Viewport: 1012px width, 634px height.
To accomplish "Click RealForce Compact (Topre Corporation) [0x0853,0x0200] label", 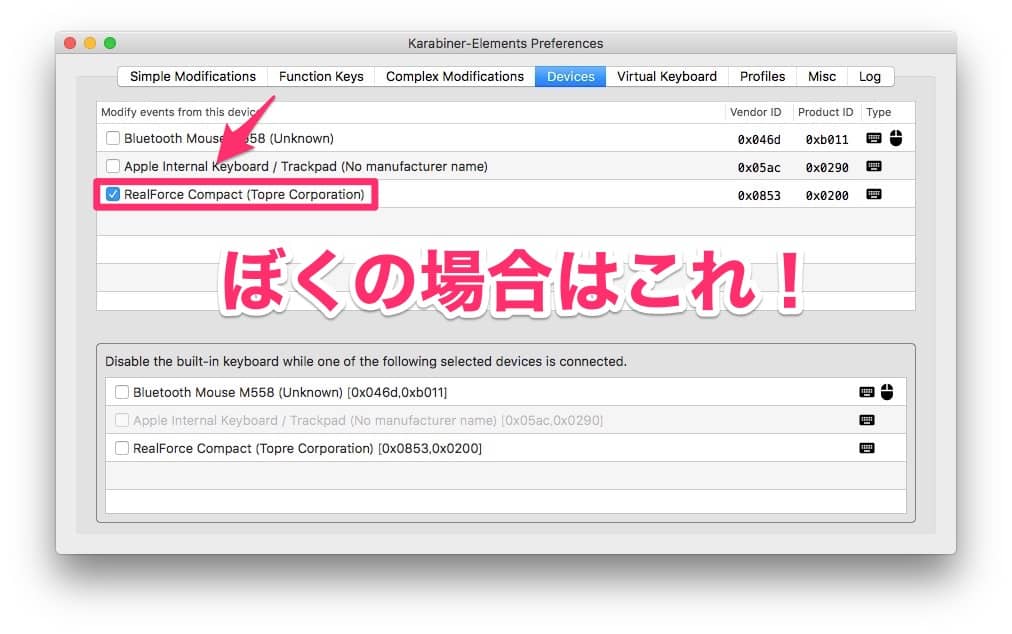I will 307,448.
